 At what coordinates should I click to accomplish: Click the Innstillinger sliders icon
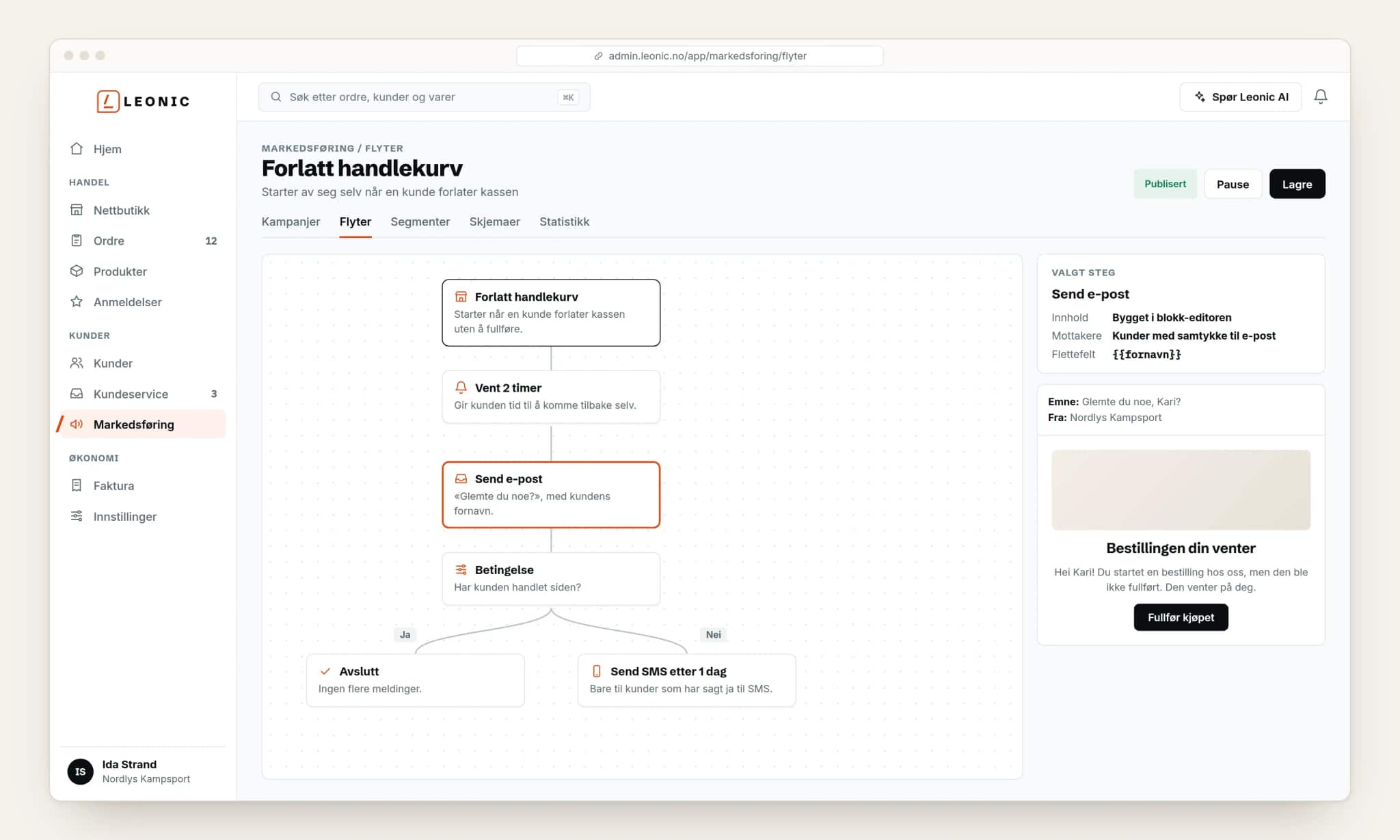click(77, 516)
